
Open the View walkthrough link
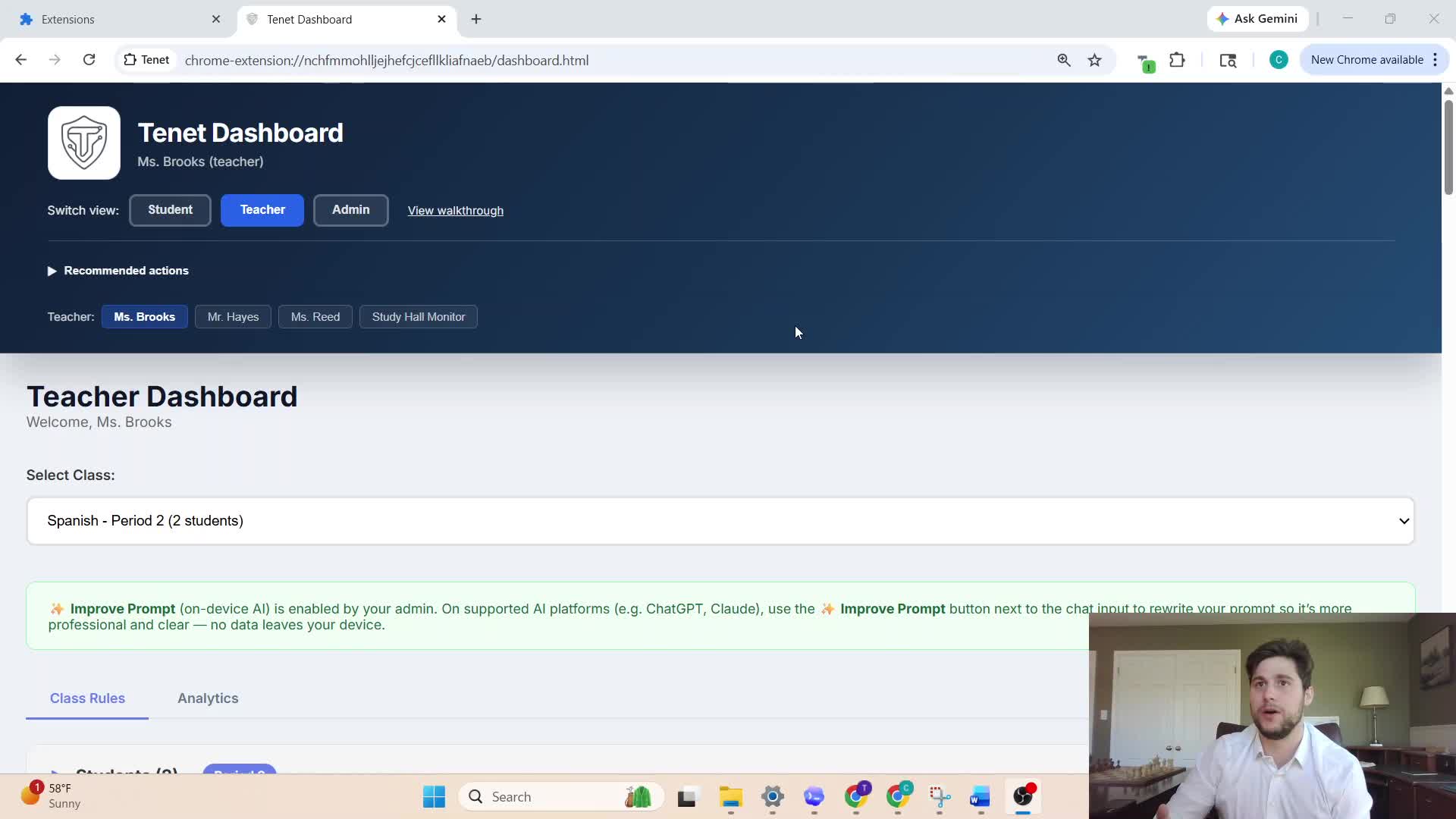click(455, 211)
